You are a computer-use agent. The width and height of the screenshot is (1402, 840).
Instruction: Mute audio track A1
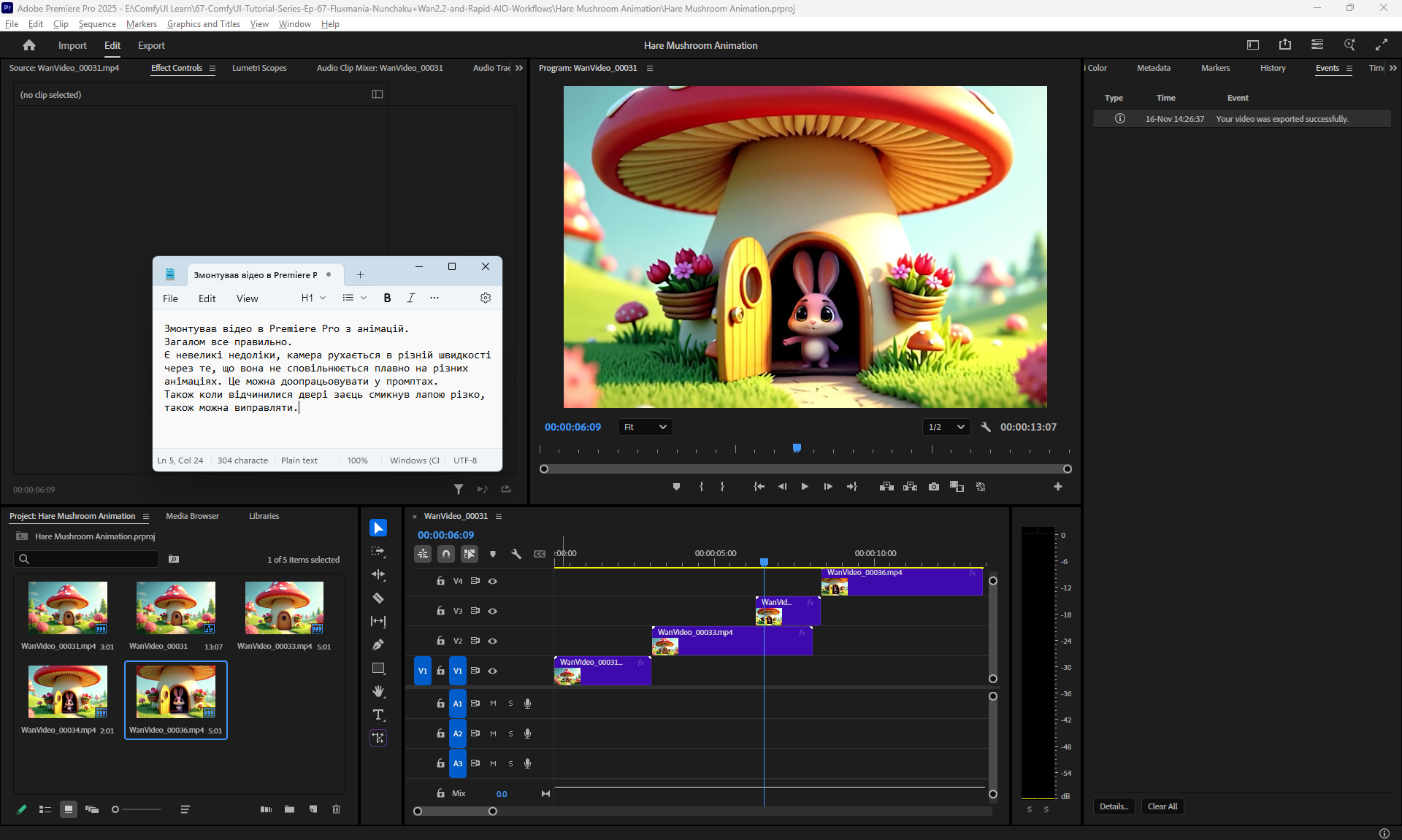tap(493, 704)
